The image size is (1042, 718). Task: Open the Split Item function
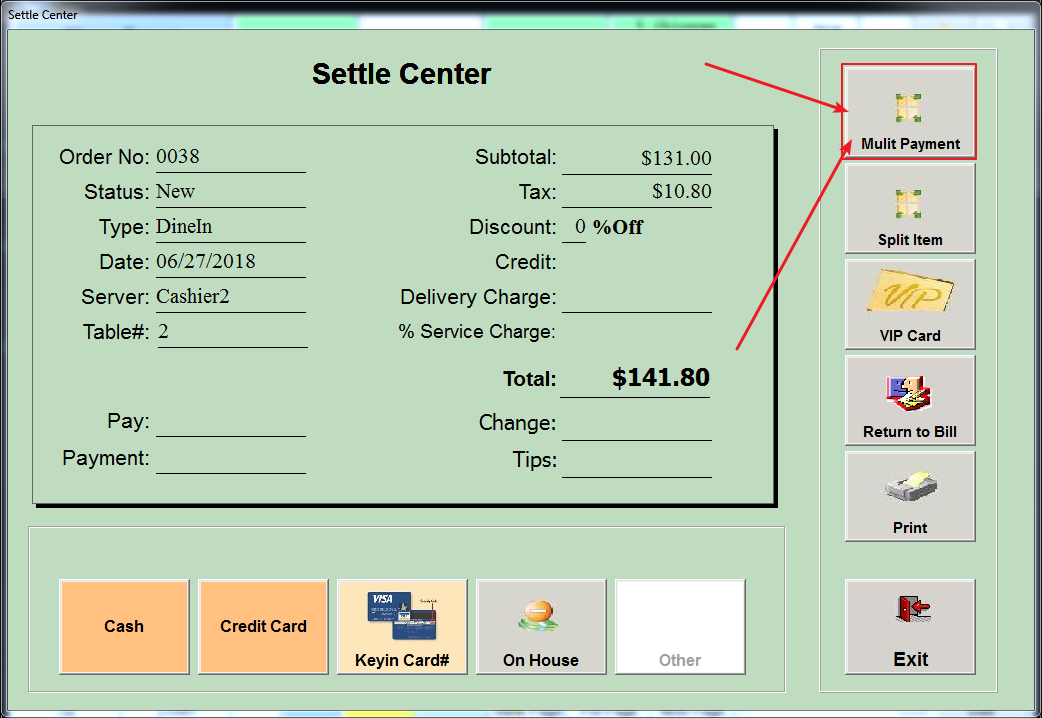pos(910,208)
